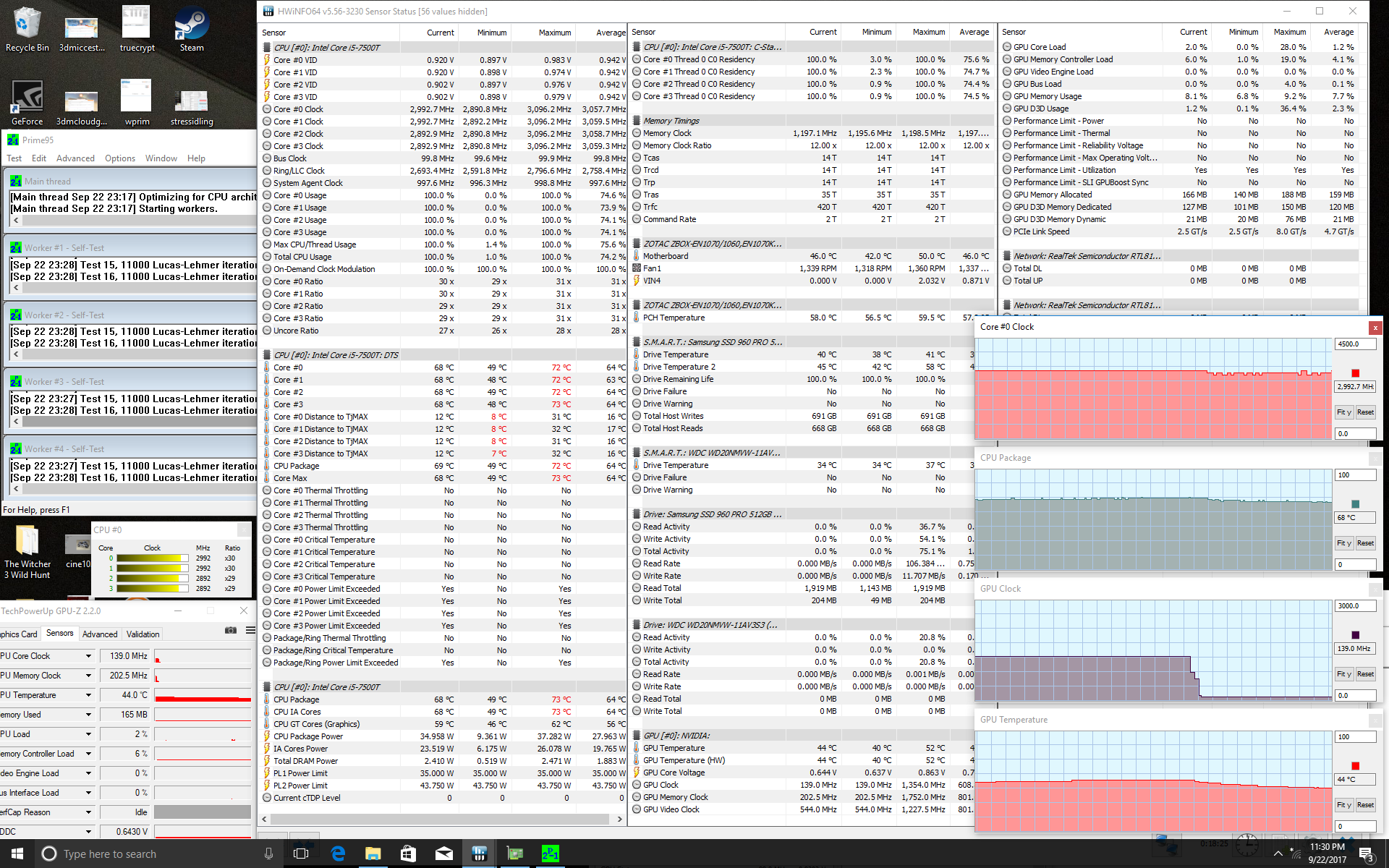Open the Video Engine Load dropdown

(88, 773)
